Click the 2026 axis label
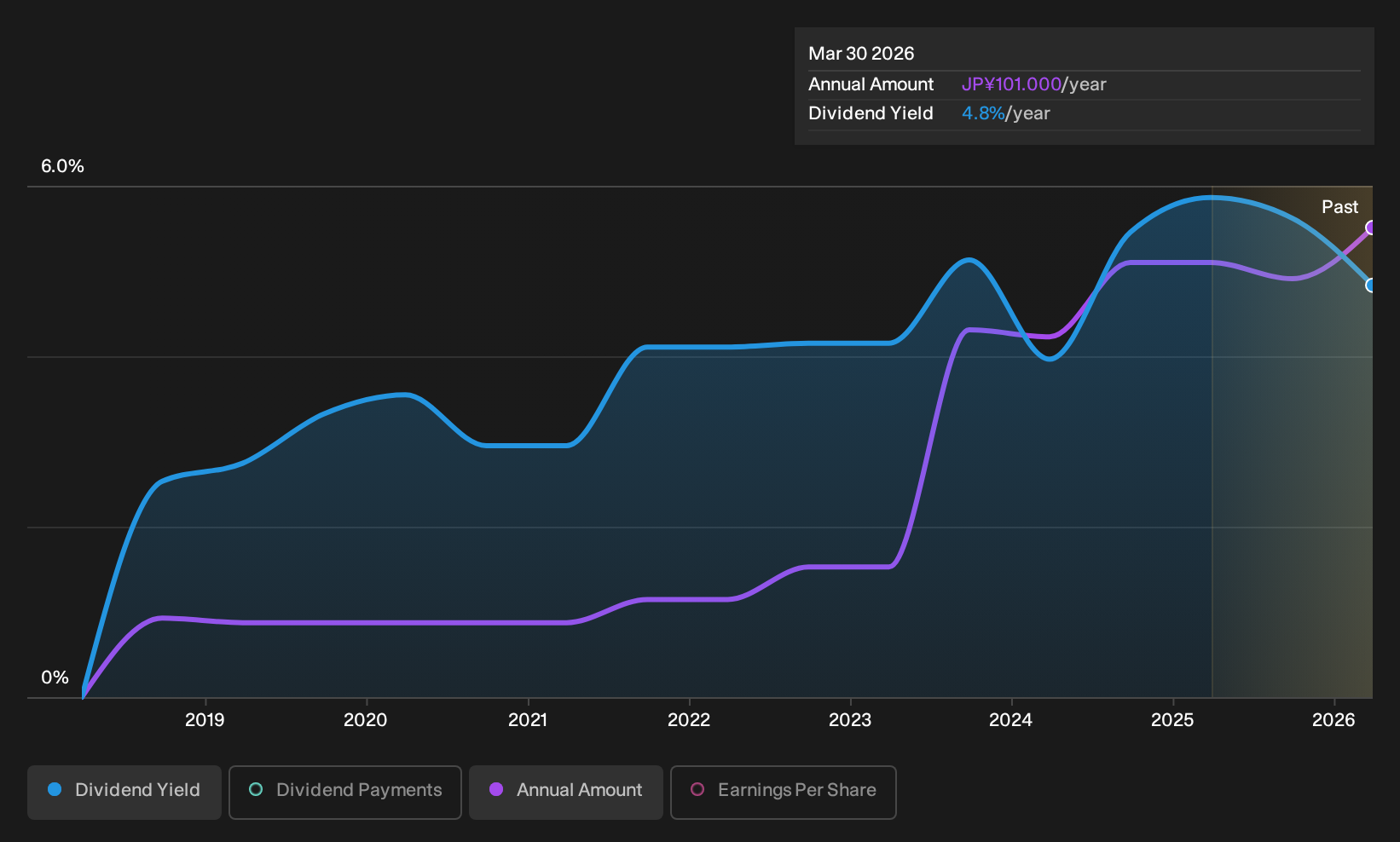 1333,720
